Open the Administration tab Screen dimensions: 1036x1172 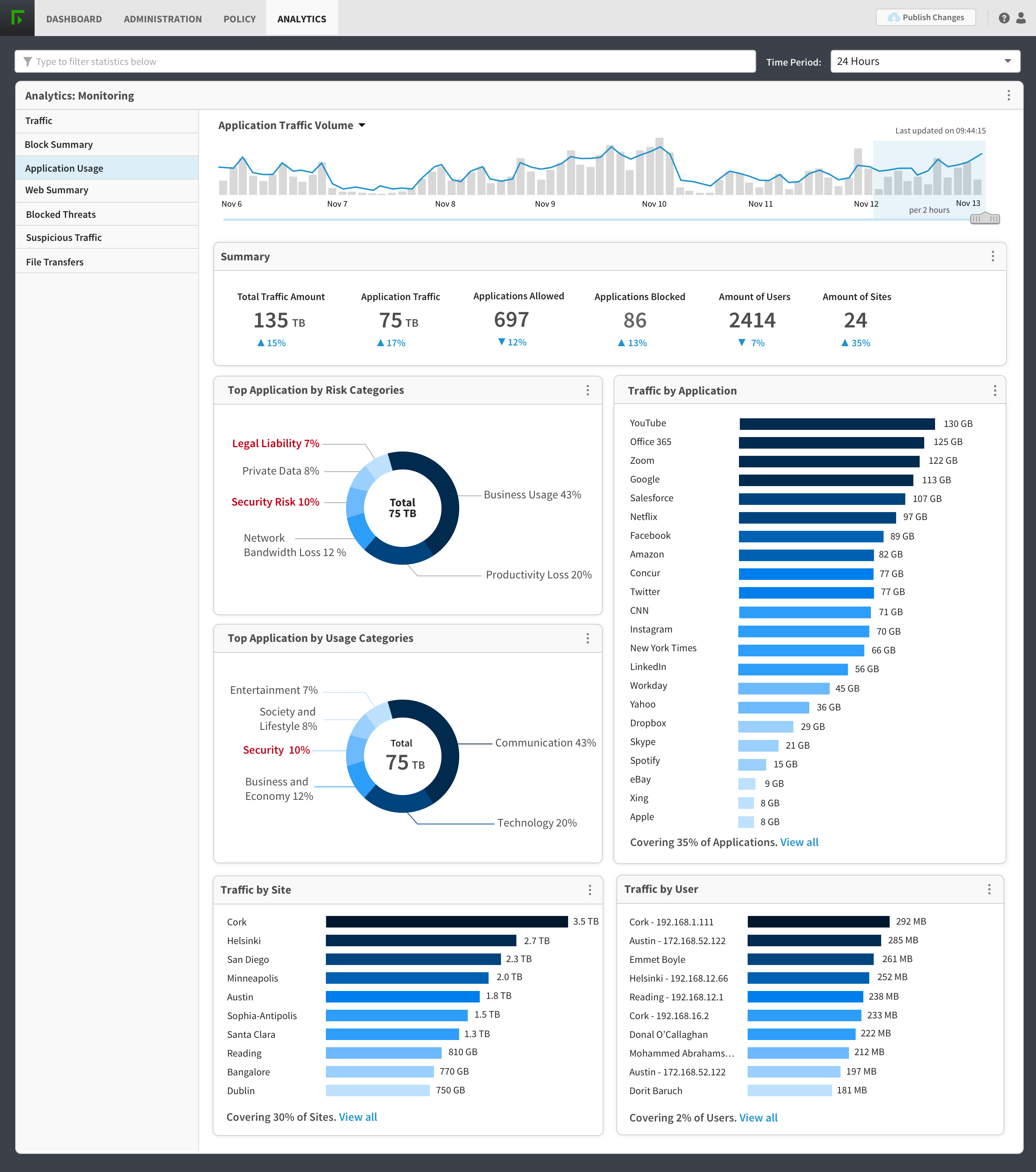tap(163, 19)
